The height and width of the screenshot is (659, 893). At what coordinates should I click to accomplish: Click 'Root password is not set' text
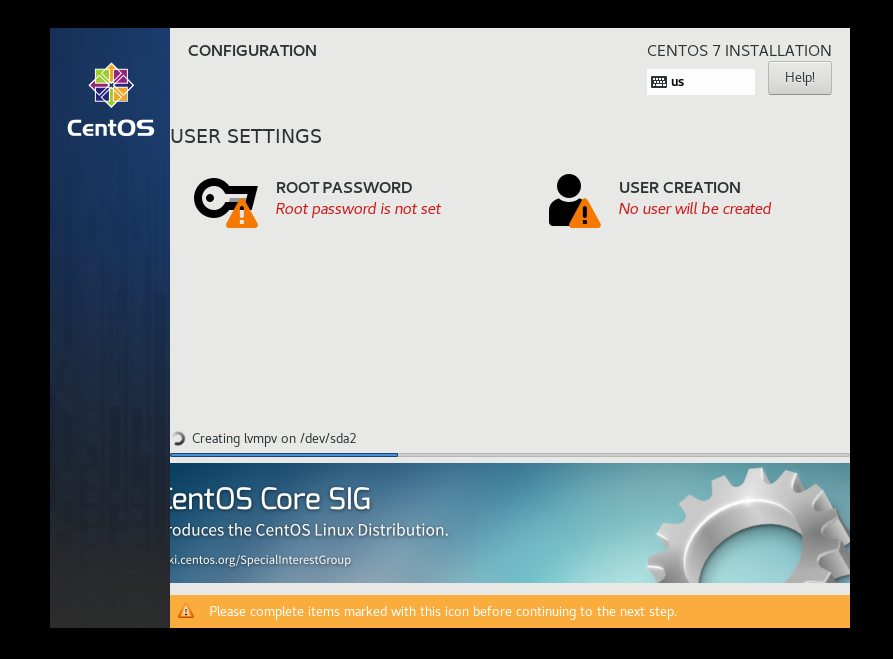[x=358, y=209]
